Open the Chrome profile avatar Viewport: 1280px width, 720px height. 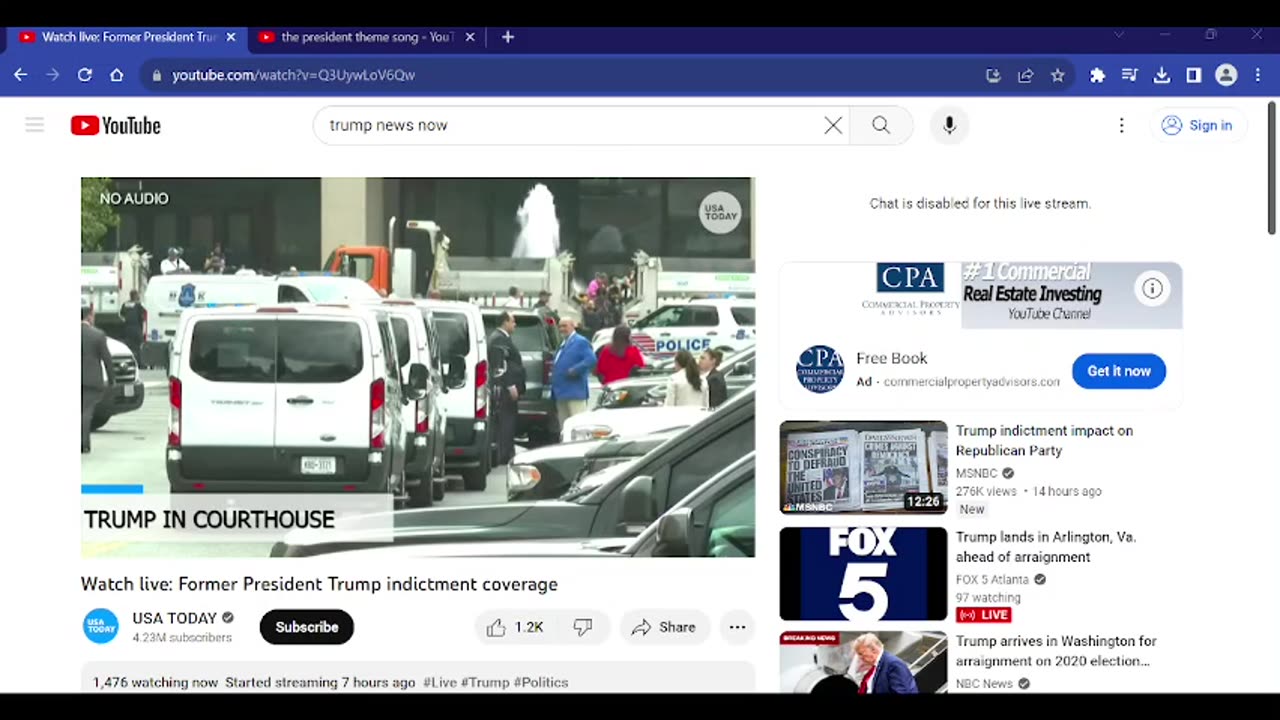(1226, 75)
